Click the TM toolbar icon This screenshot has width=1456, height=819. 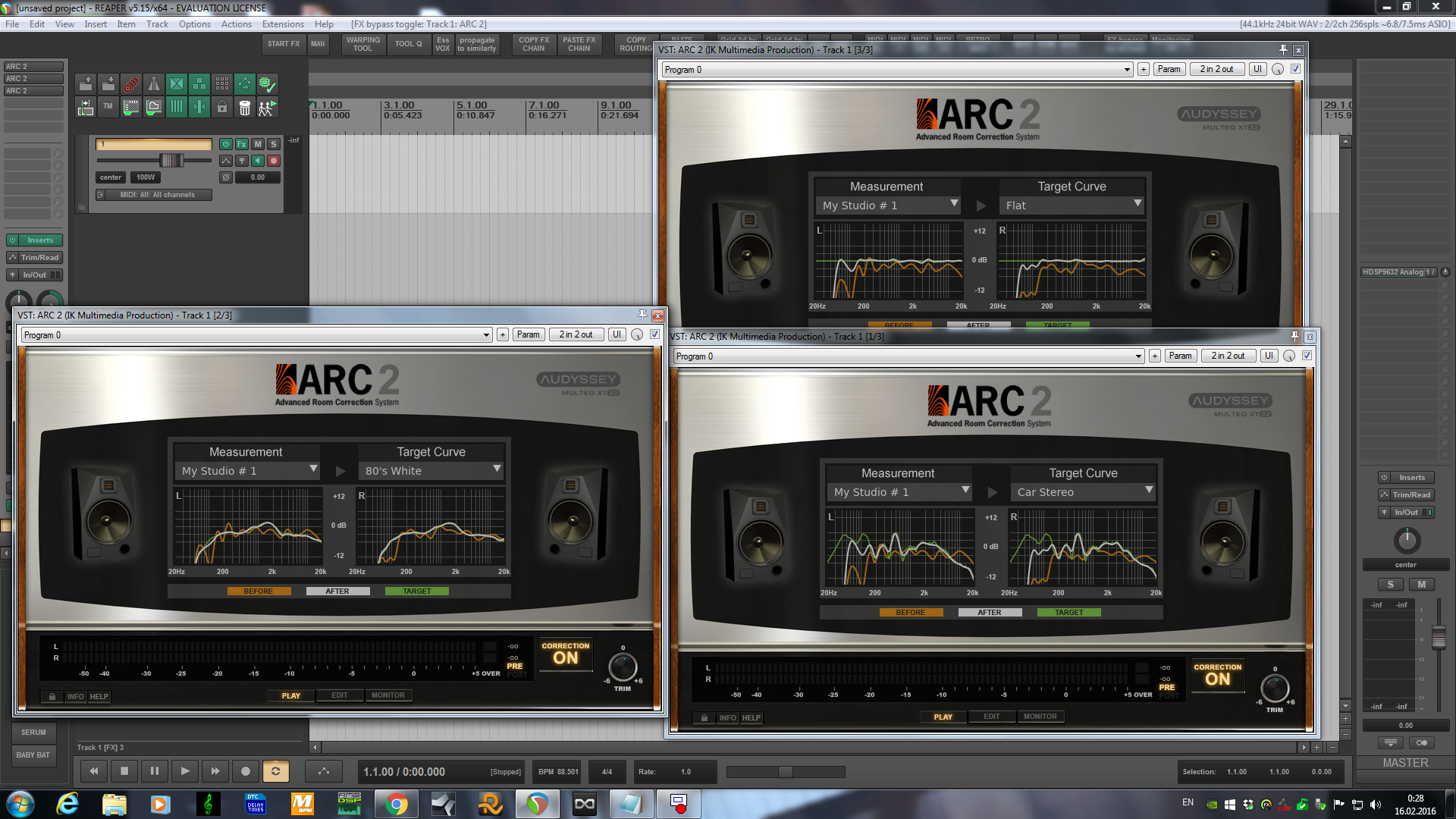108,107
